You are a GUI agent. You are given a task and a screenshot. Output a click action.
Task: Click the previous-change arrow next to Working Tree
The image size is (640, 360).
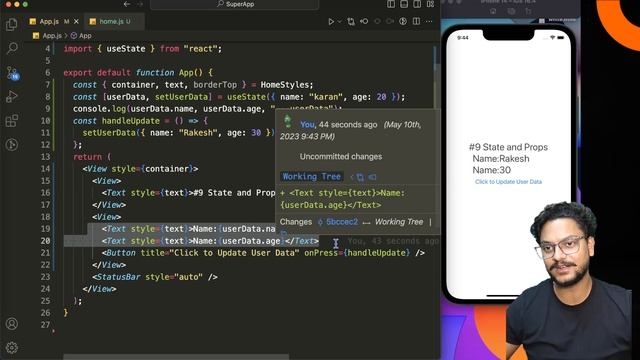352,177
